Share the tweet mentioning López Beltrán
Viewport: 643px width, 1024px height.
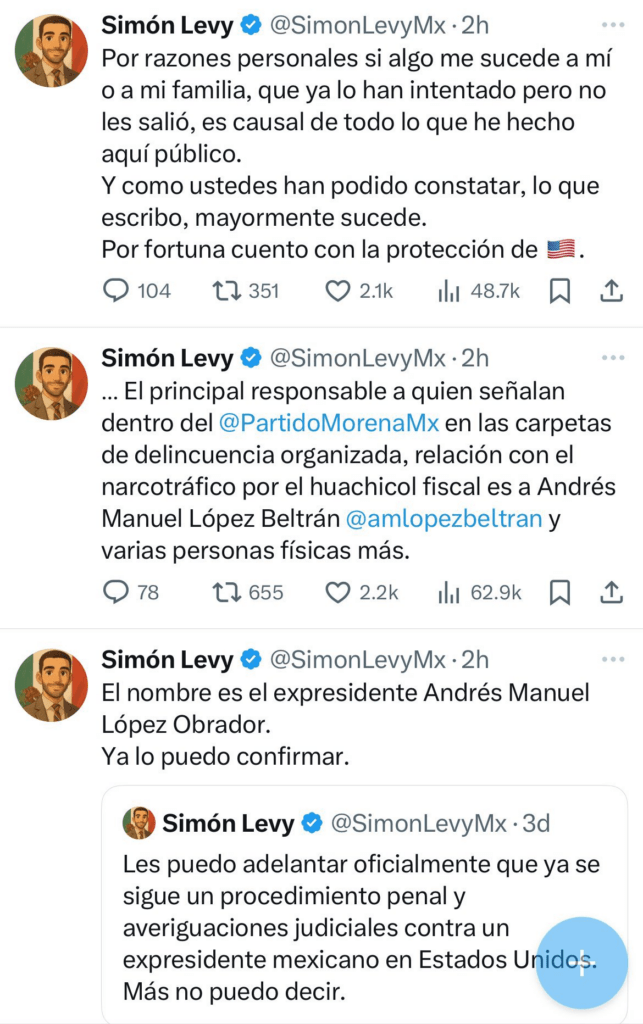tap(610, 593)
